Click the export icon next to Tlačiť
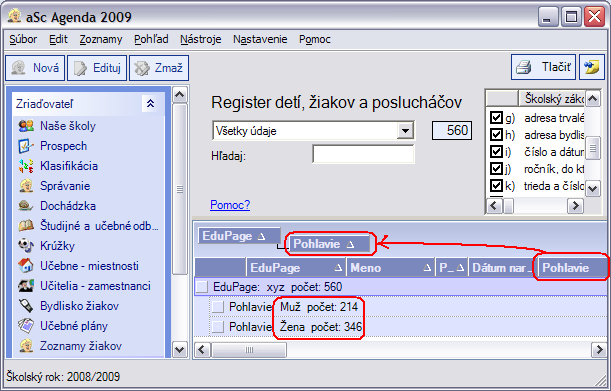This screenshot has height=391, width=611. (x=592, y=67)
